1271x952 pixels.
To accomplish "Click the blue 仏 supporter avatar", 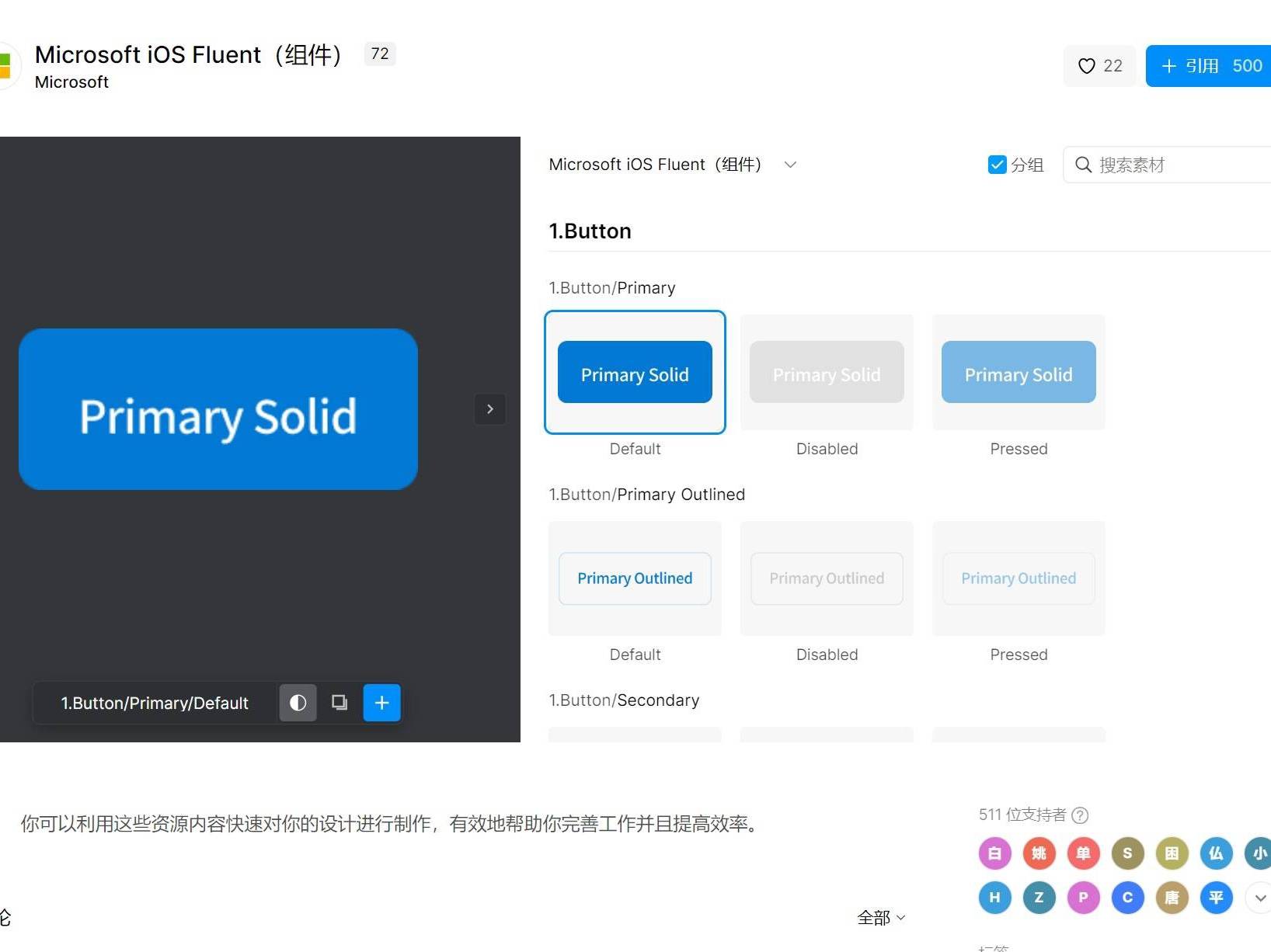I will pos(1216,853).
